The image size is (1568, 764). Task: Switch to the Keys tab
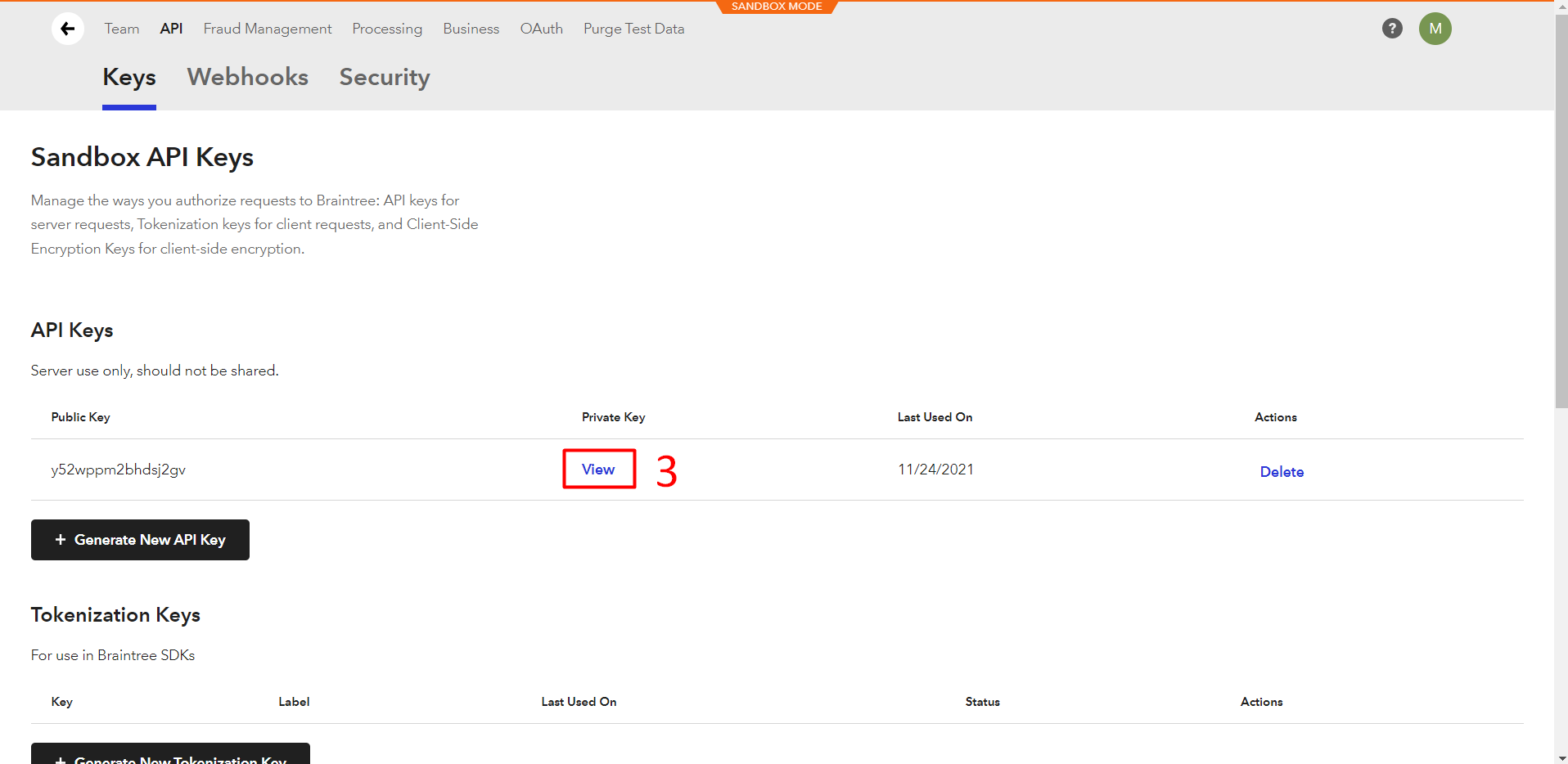[129, 77]
